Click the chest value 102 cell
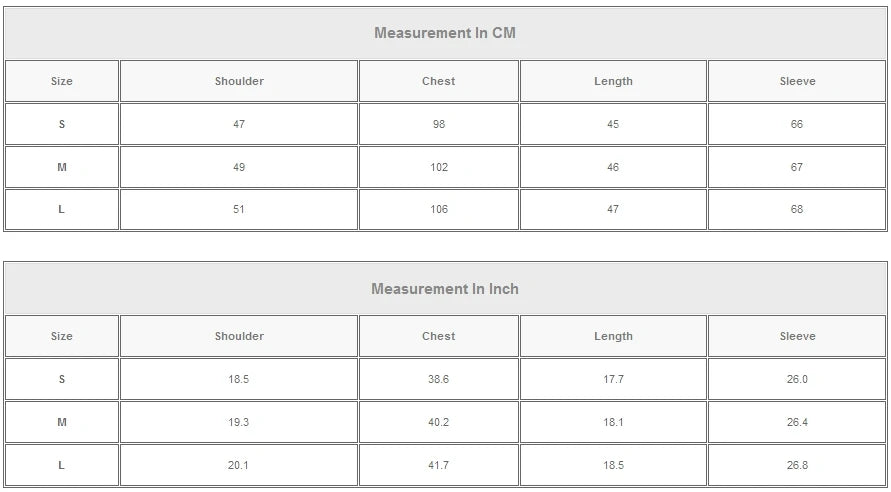 pyautogui.click(x=439, y=167)
